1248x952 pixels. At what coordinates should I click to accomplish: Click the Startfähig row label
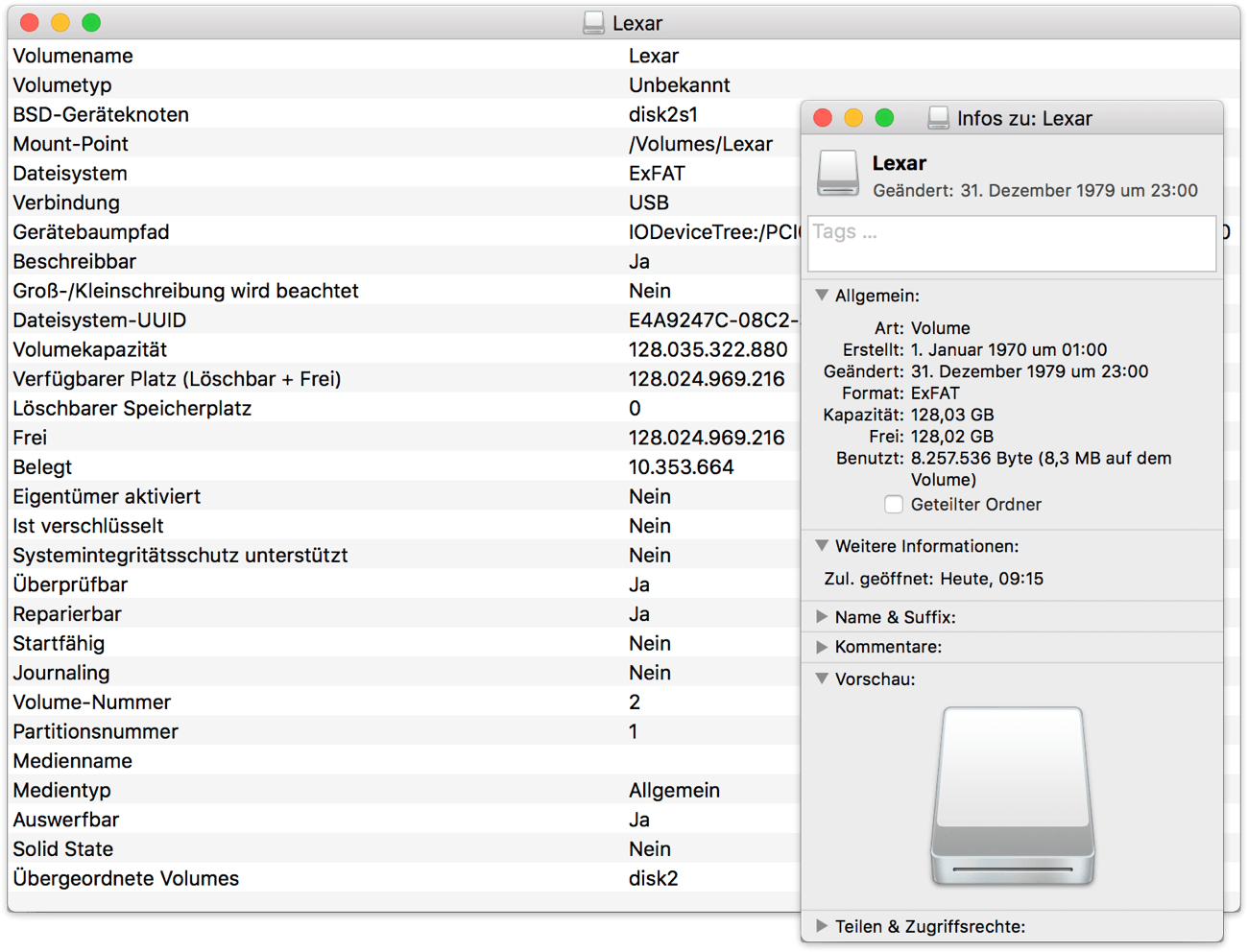(59, 643)
